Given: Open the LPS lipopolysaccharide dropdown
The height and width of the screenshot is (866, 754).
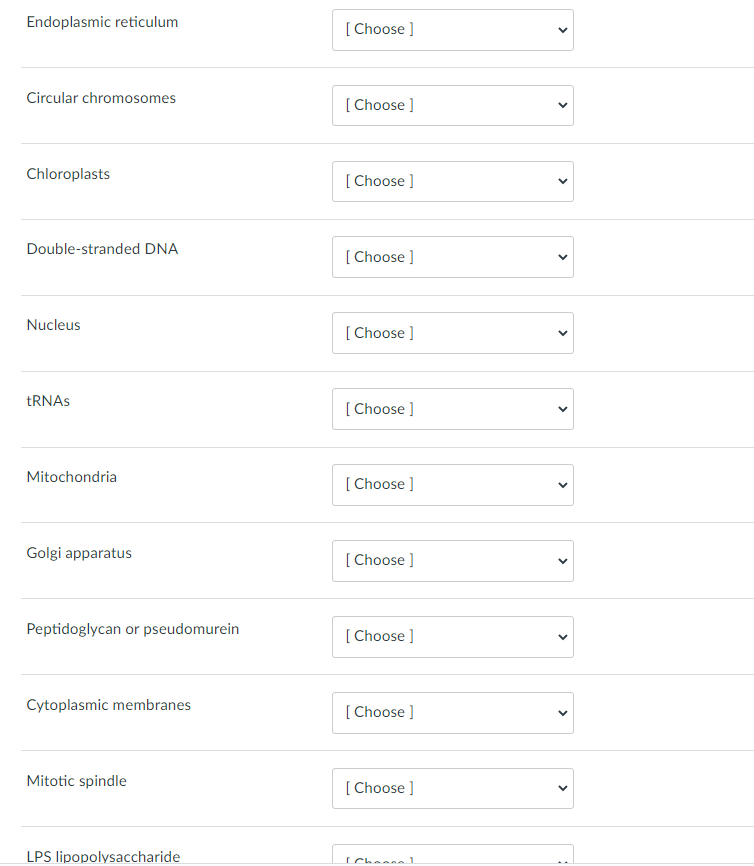Looking at the screenshot, I should (452, 857).
